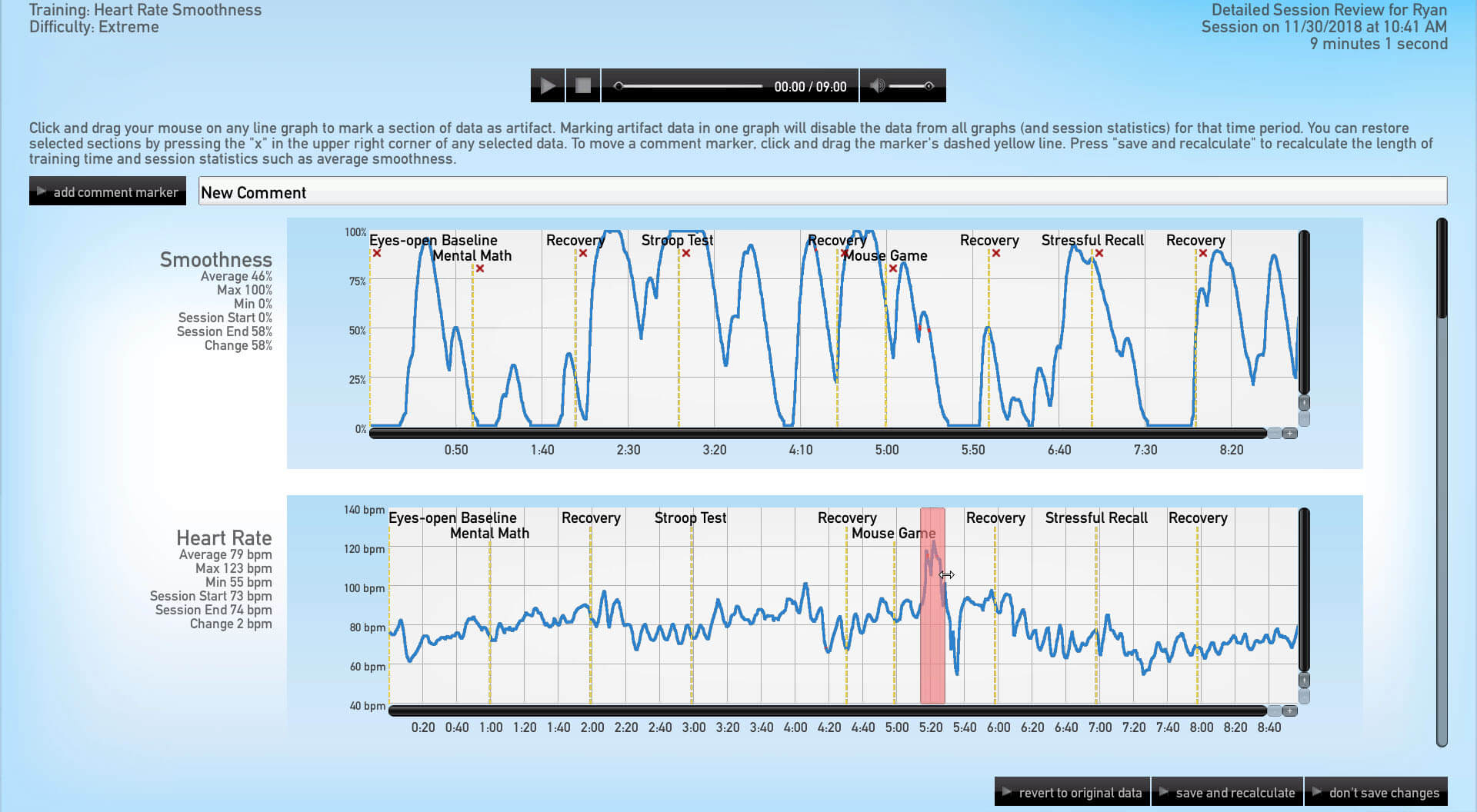1477x812 pixels.
Task: Zoom in horizontally on the Heart Rate graph with plus
Action: (1290, 710)
